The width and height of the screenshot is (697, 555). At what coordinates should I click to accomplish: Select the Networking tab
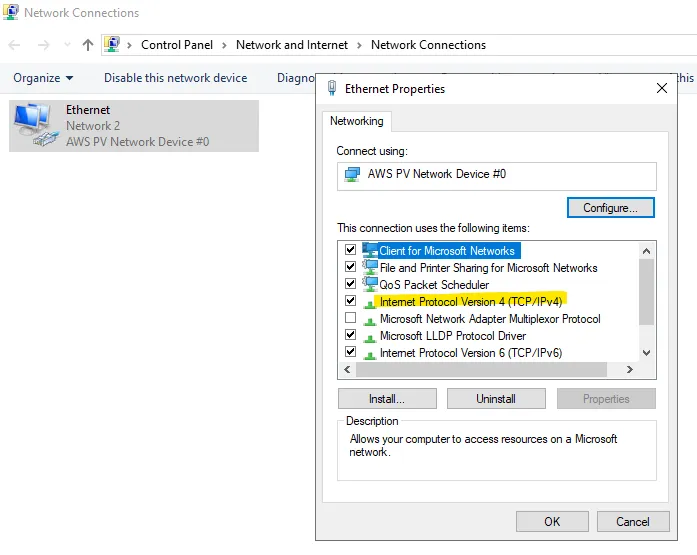[x=357, y=121]
